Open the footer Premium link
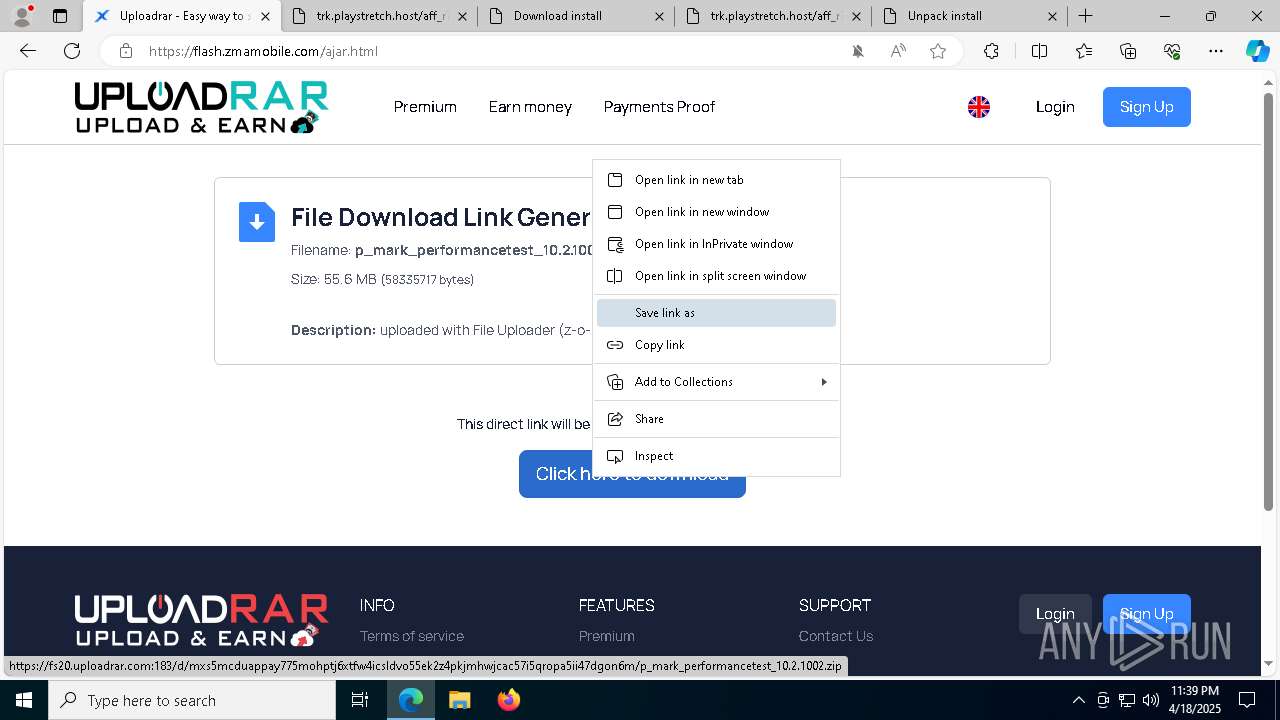The image size is (1280, 720). pyautogui.click(x=607, y=636)
